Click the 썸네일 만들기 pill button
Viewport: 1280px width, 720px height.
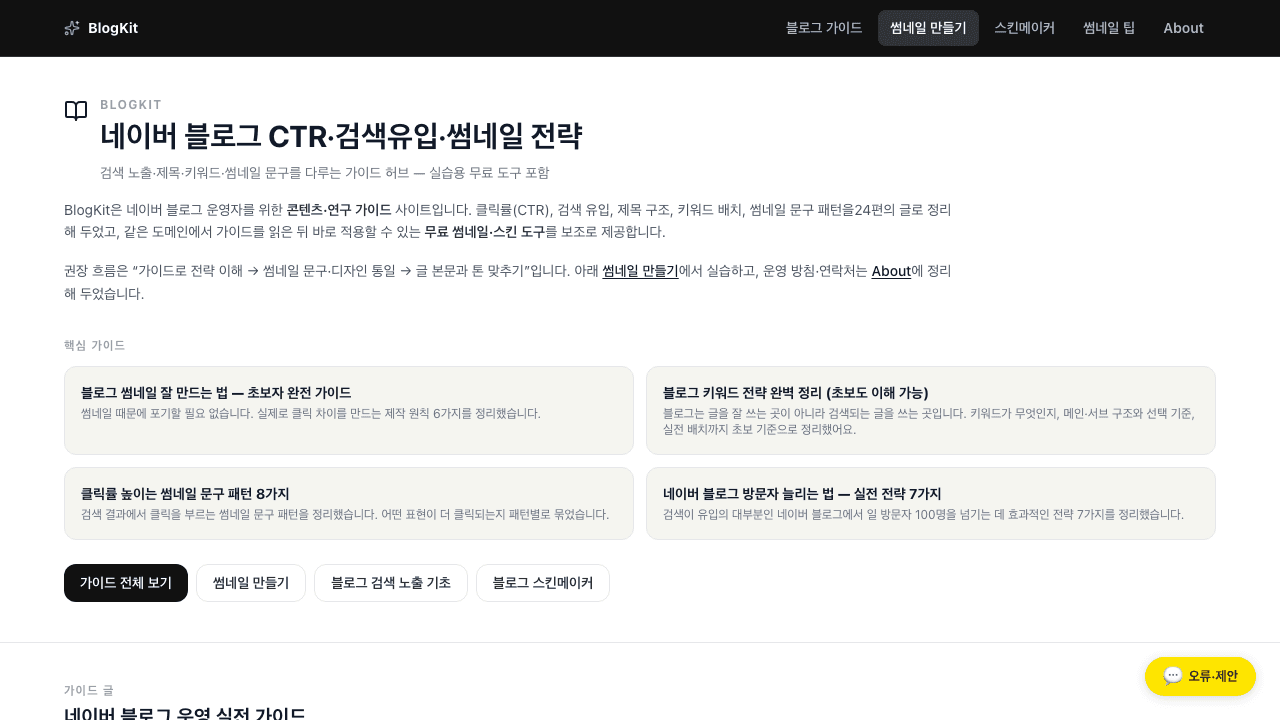click(251, 583)
